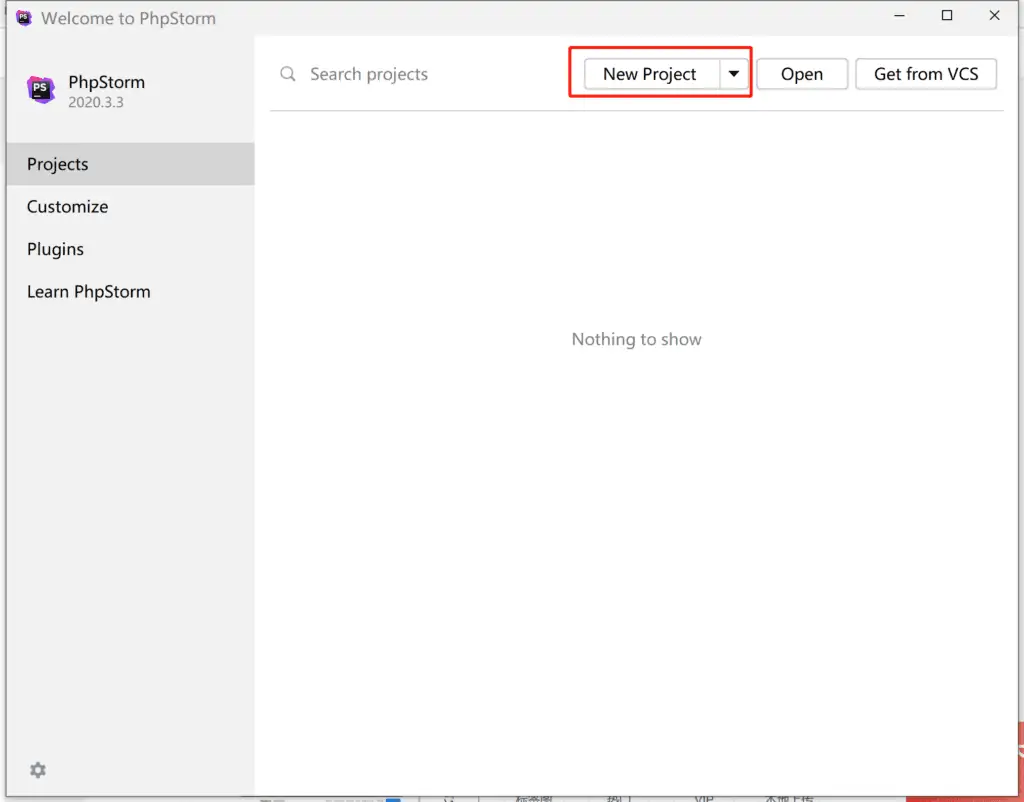Click the PhpStorm product name text

click(x=106, y=82)
